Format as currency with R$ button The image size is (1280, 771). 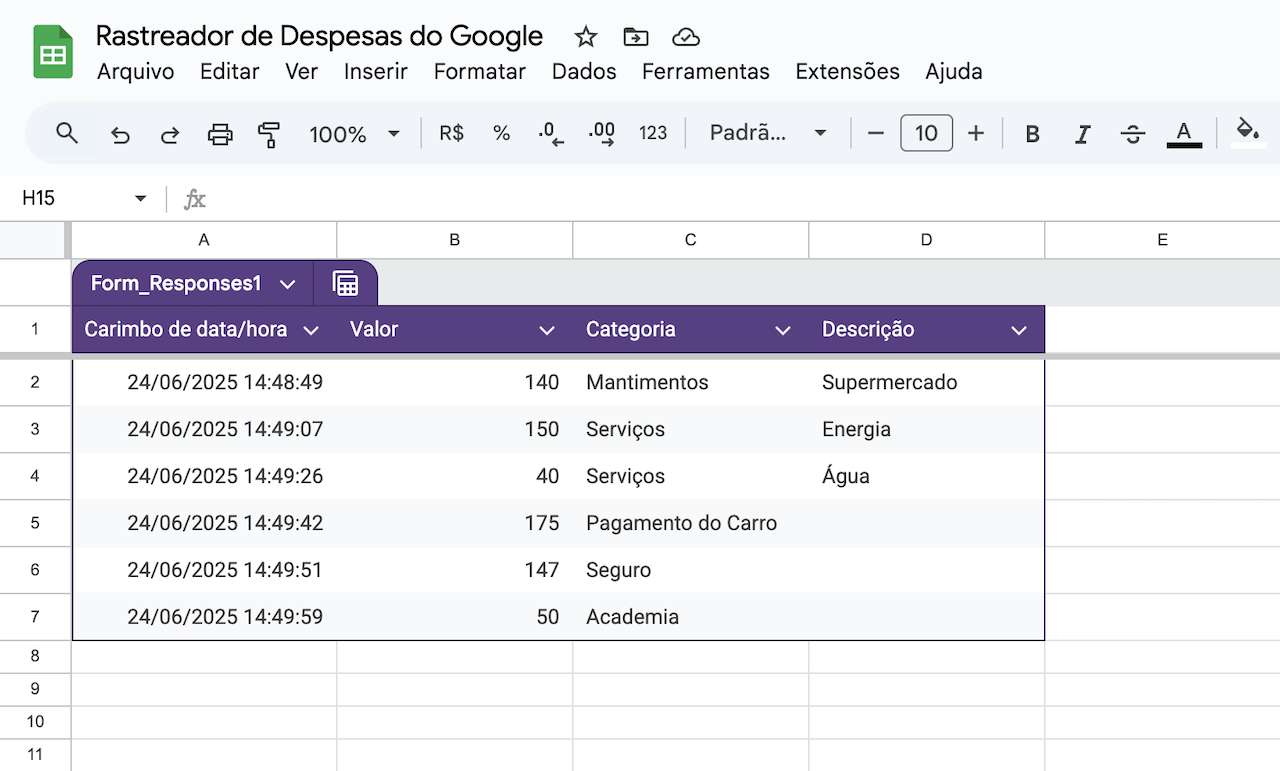(x=451, y=133)
